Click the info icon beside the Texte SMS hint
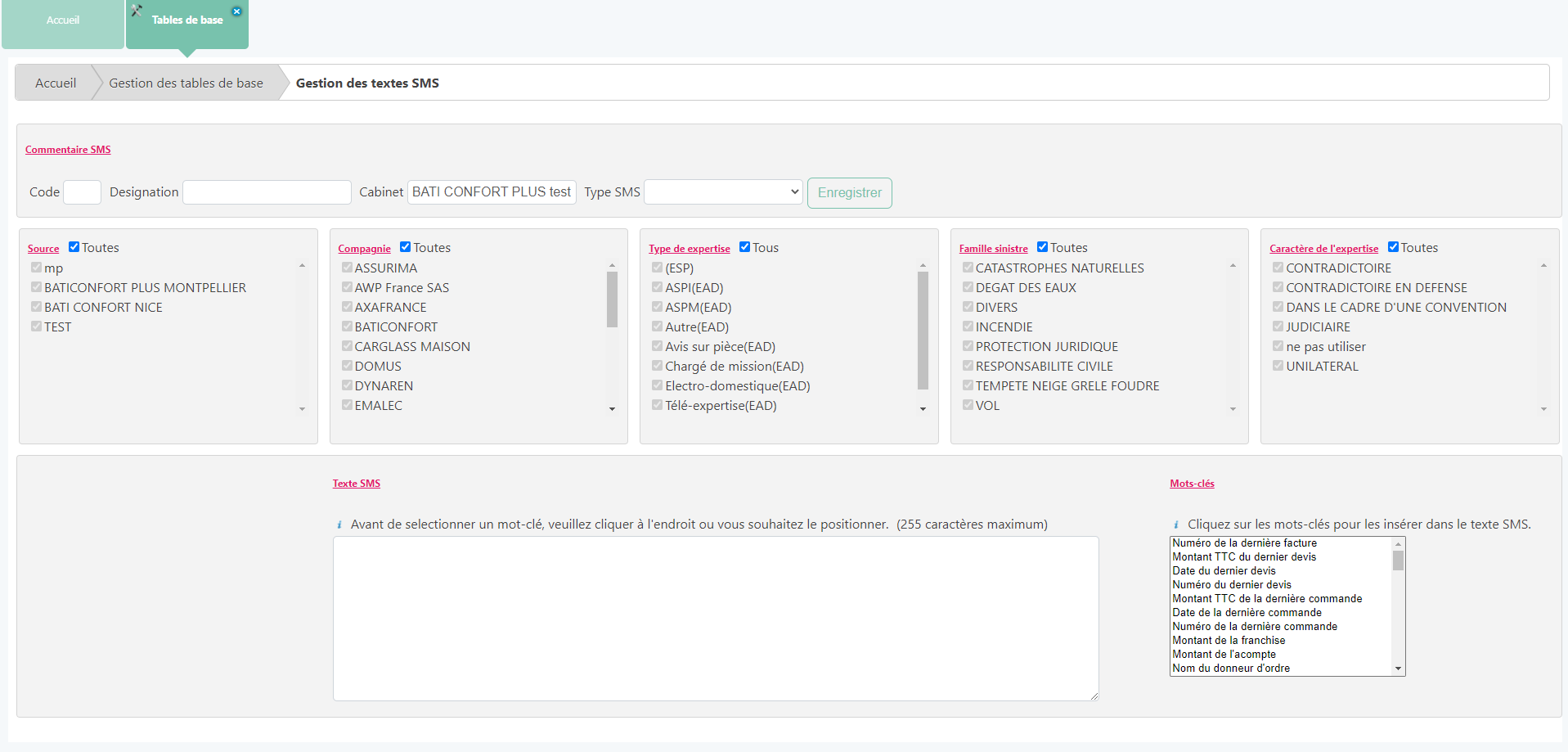Viewport: 1568px width, 752px height. click(x=339, y=525)
